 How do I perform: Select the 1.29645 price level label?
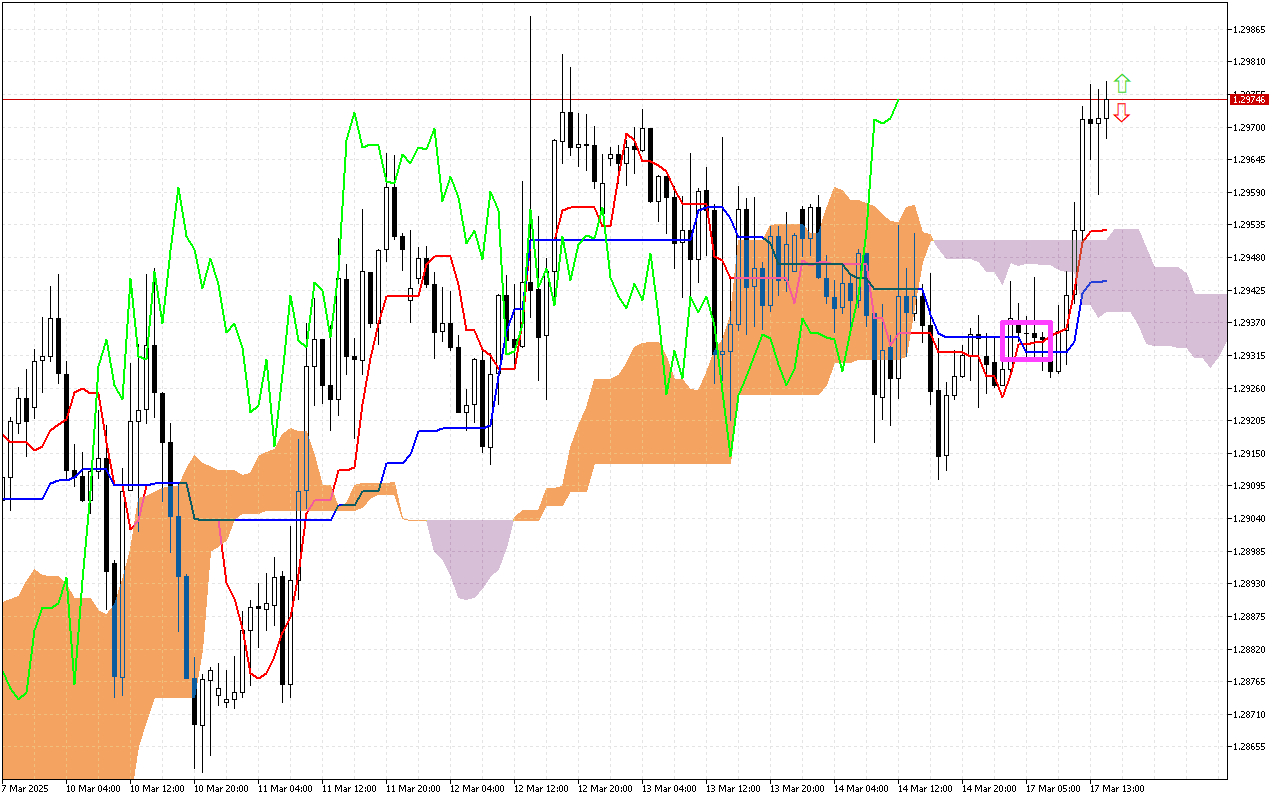1249,160
